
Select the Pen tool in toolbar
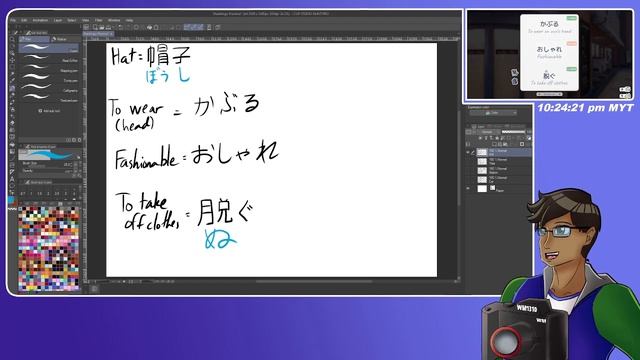(x=12, y=88)
